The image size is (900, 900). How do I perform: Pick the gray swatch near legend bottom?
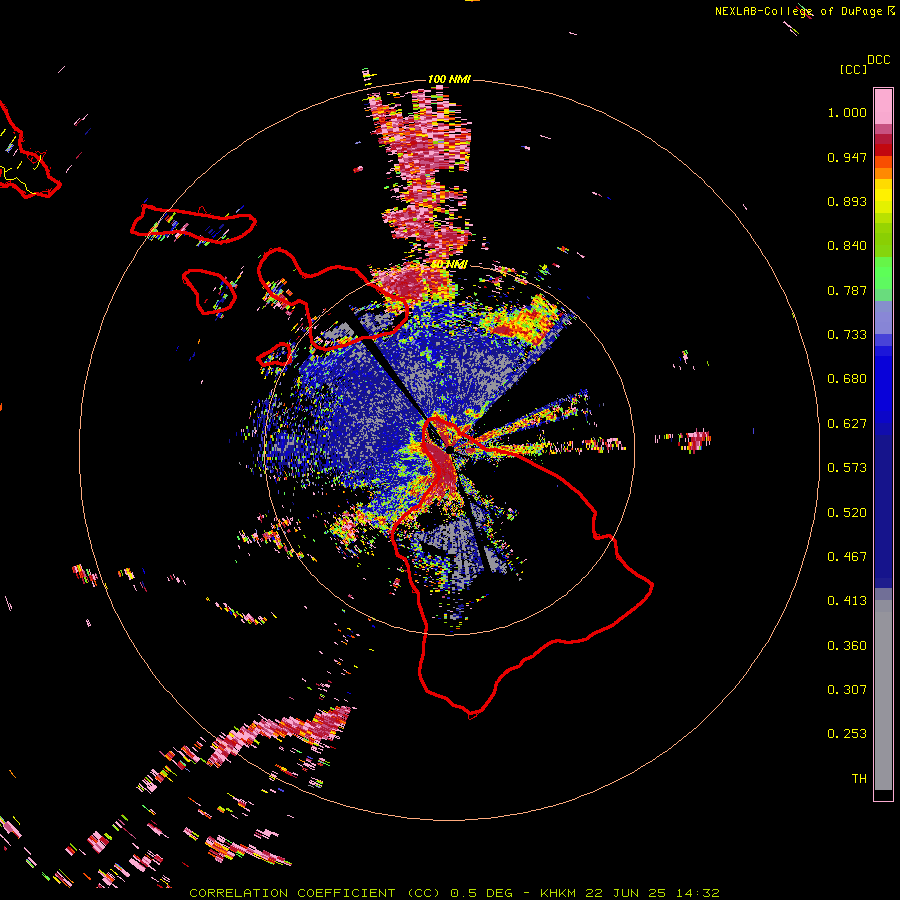[883, 700]
